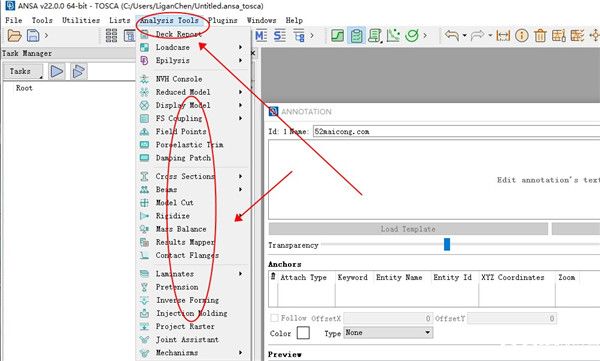Enable the Follow checkbox

pos(274,318)
